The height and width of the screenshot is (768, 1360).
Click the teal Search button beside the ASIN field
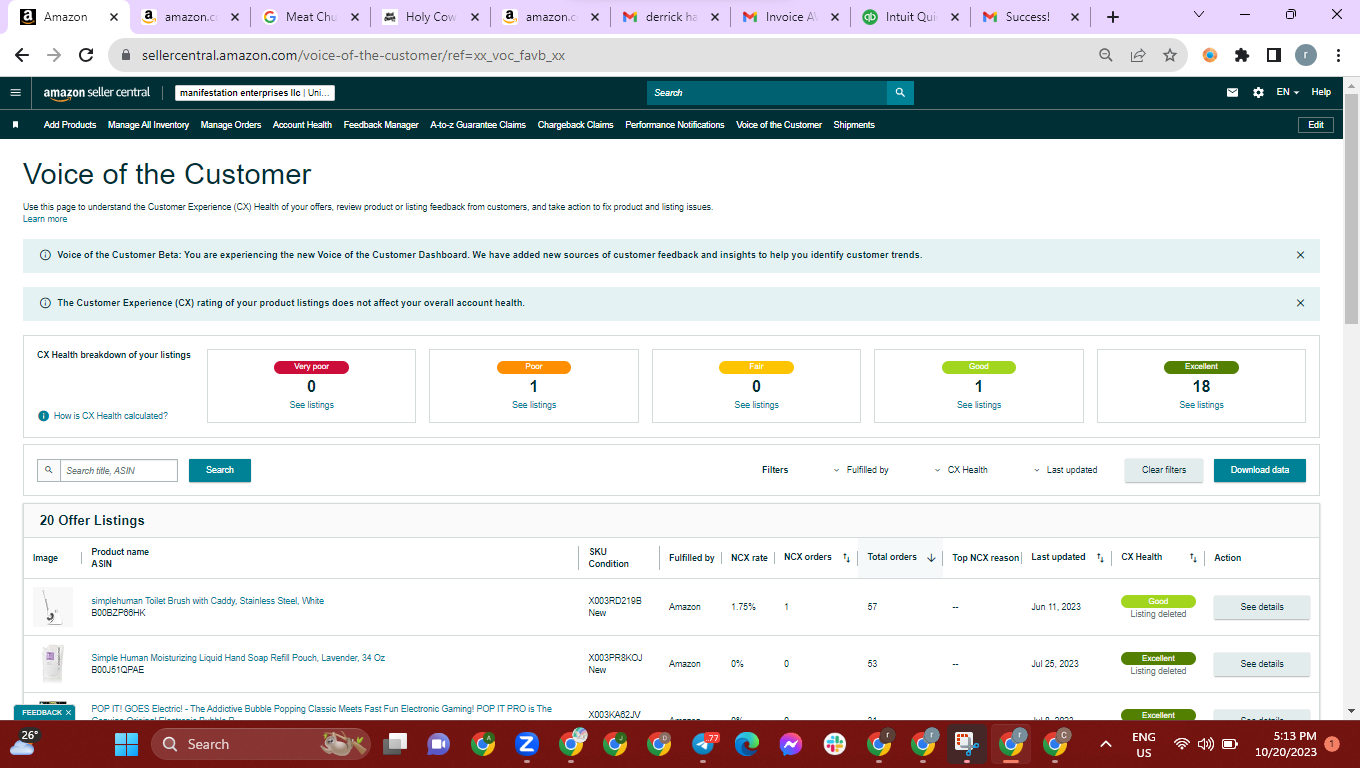tap(220, 470)
